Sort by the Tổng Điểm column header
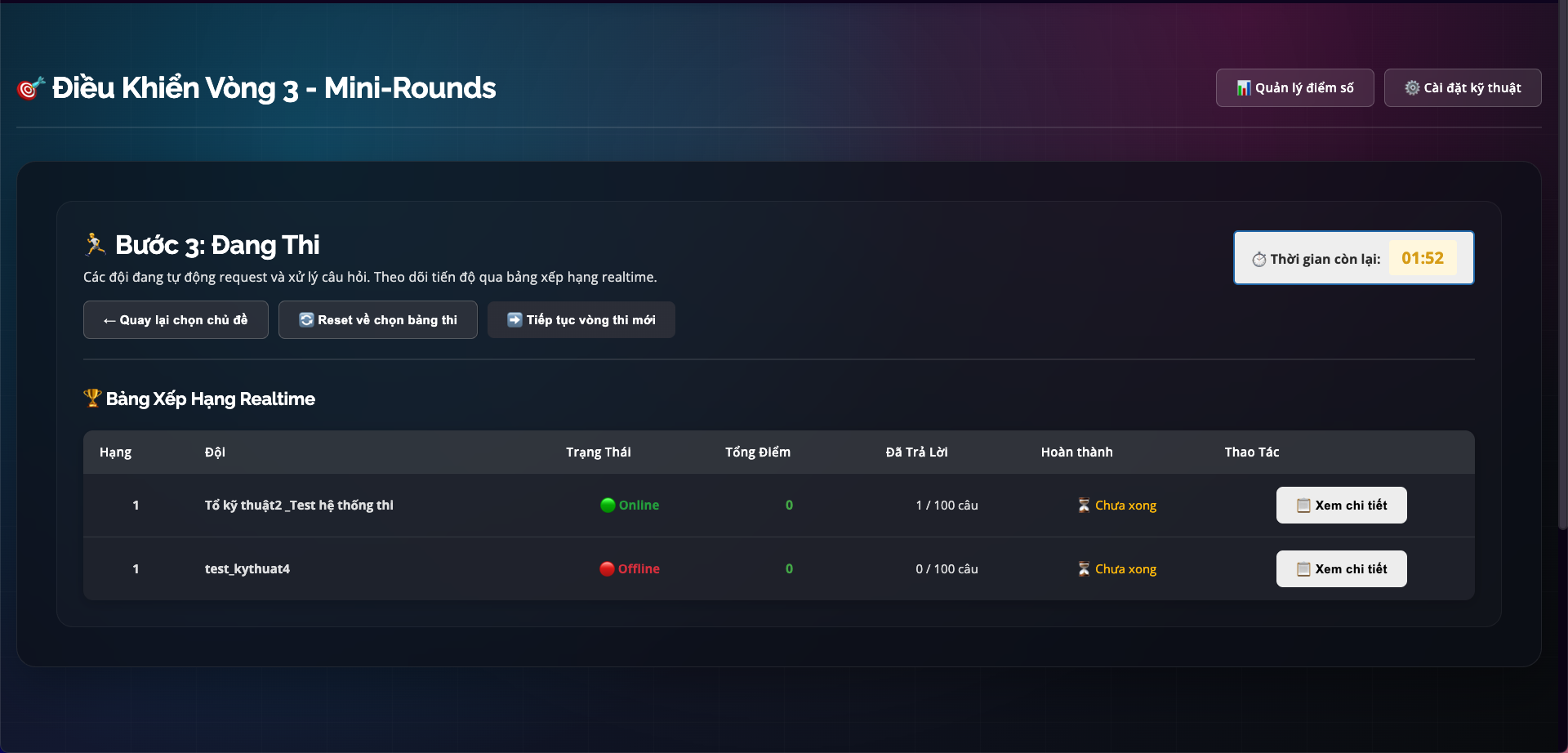 [757, 452]
